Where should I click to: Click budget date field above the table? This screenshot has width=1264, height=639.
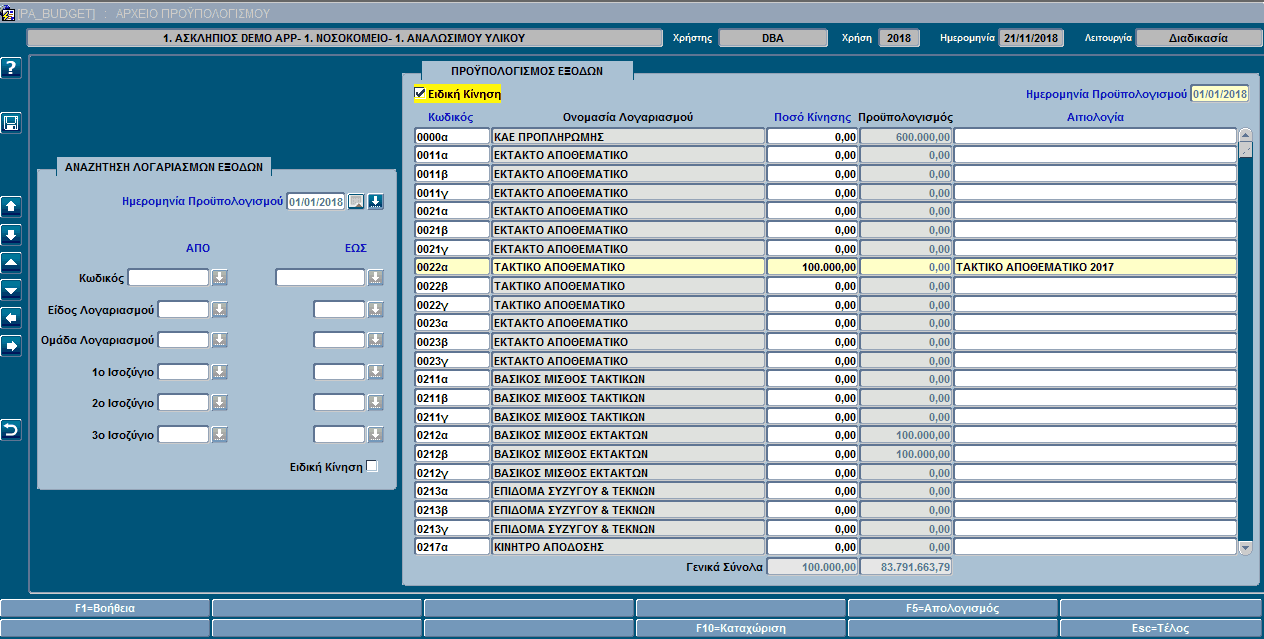1220,94
